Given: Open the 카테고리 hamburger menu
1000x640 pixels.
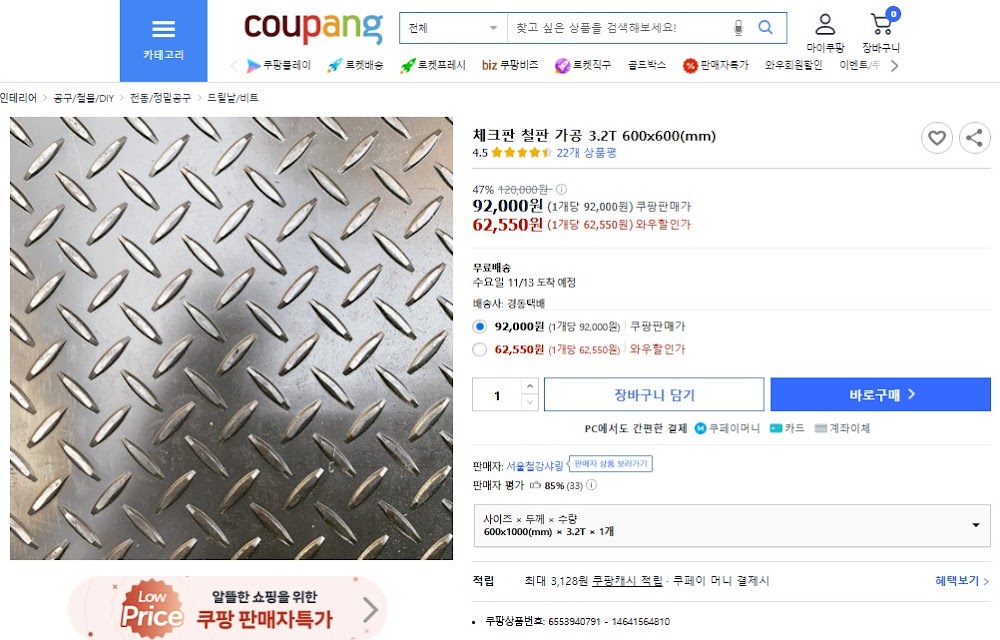Looking at the screenshot, I should point(163,40).
